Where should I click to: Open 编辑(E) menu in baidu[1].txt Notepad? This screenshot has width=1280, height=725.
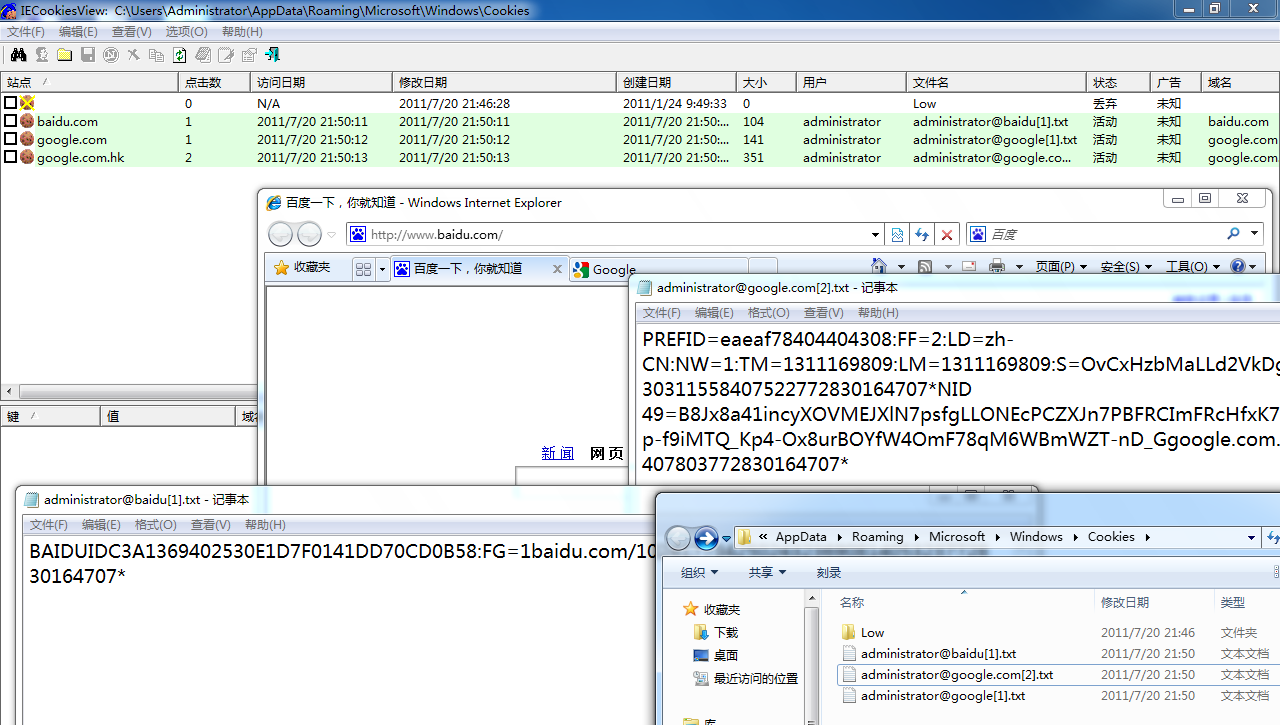101,525
